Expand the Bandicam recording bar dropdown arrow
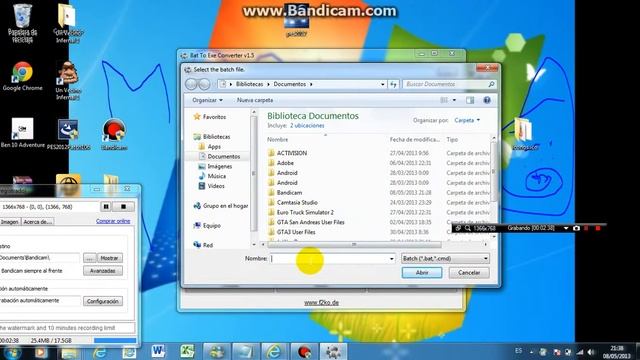 (x=566, y=228)
